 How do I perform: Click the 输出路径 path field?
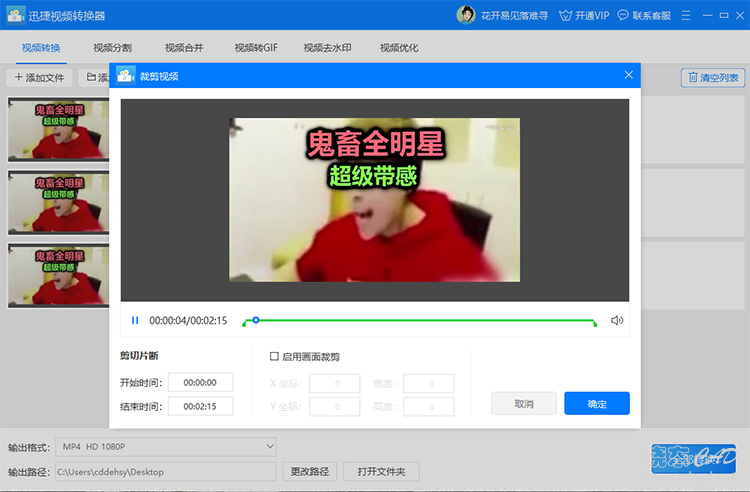pos(166,472)
